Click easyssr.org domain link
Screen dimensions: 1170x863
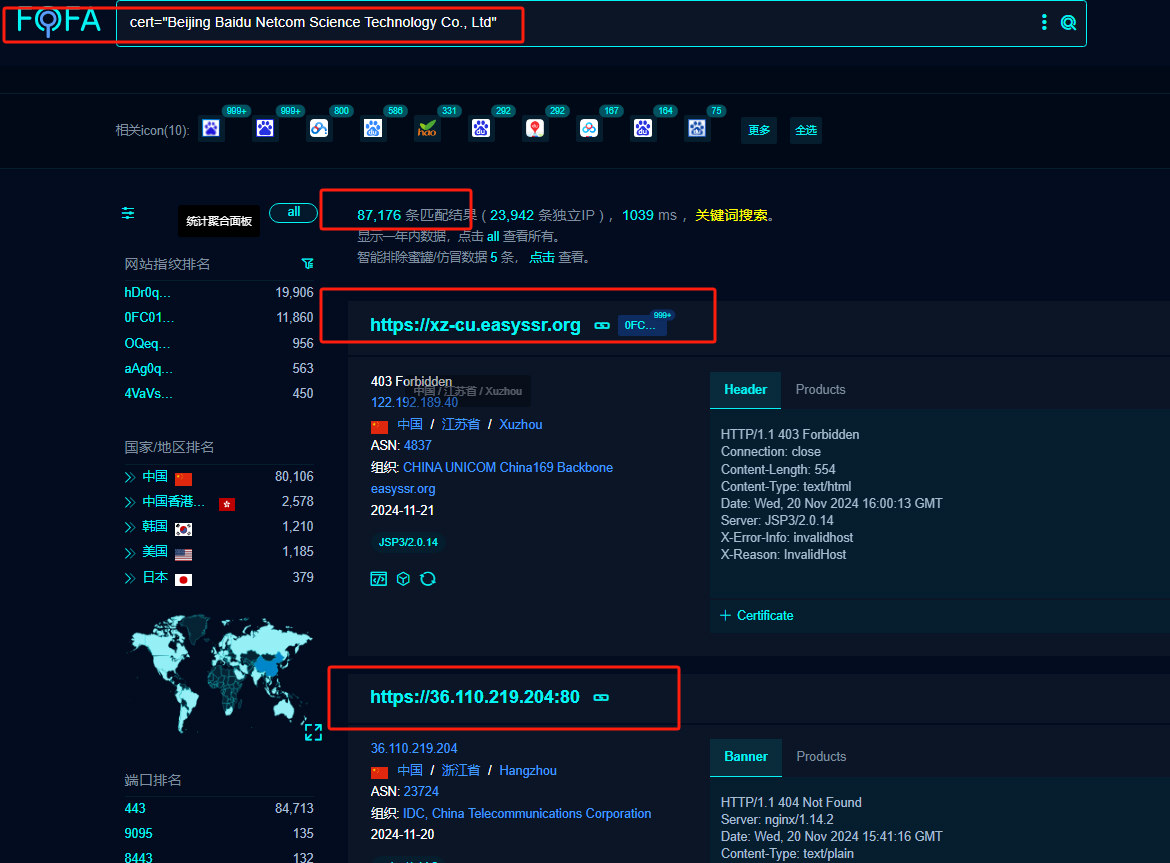(403, 489)
